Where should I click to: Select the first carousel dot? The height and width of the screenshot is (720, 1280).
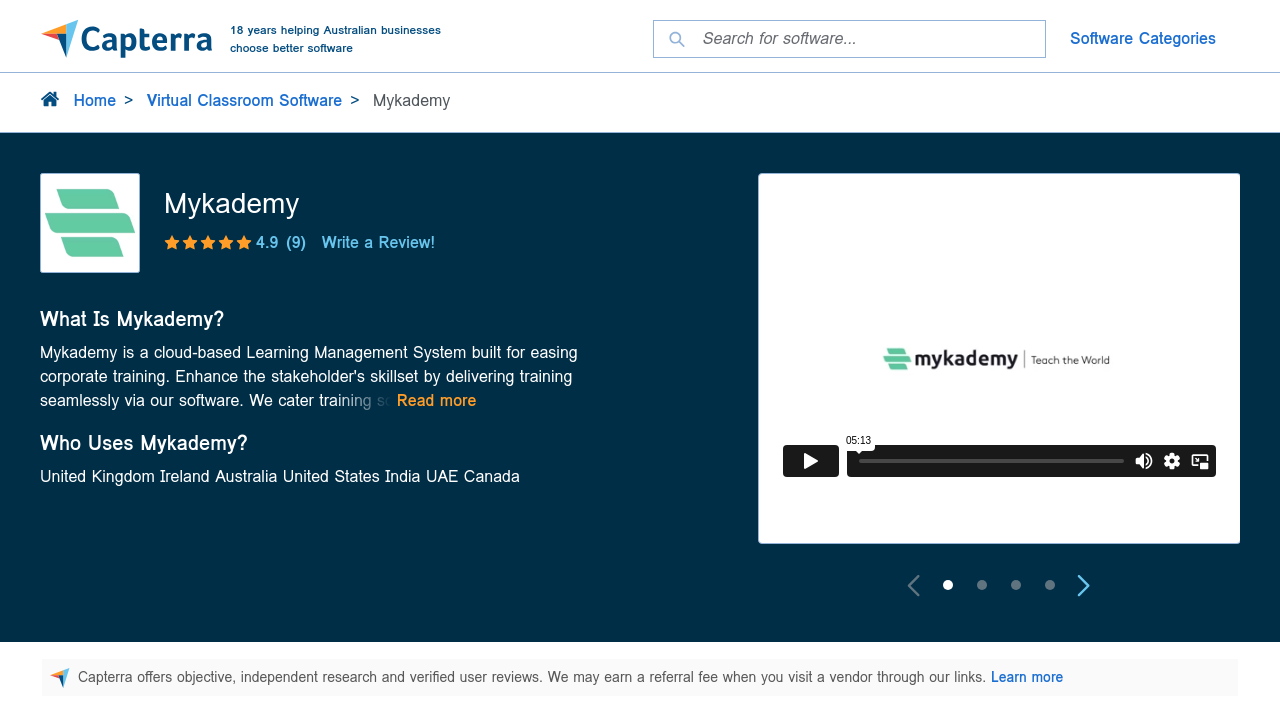coord(948,585)
